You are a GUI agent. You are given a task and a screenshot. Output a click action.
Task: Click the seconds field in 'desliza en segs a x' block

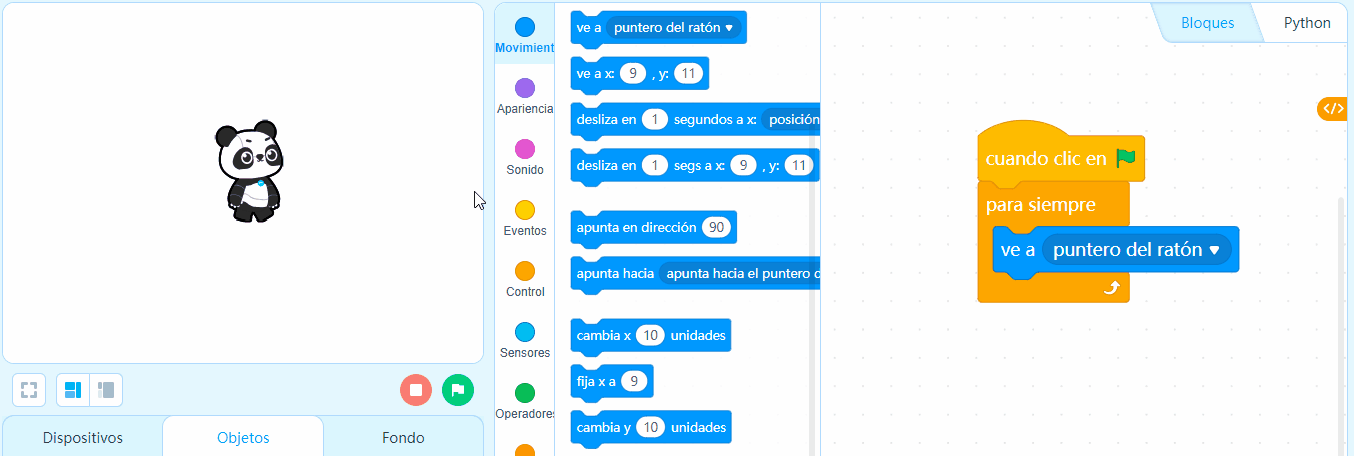pos(654,165)
